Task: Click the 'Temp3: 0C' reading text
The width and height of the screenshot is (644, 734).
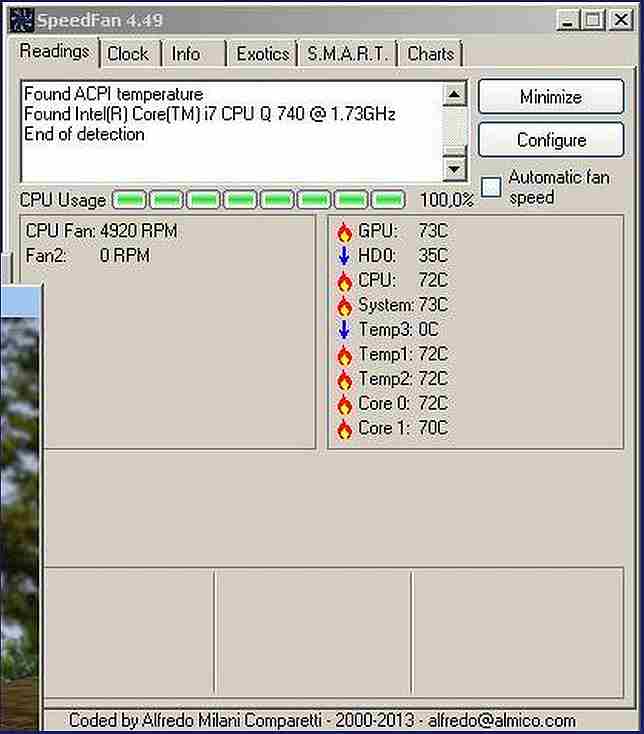Action: tap(398, 330)
